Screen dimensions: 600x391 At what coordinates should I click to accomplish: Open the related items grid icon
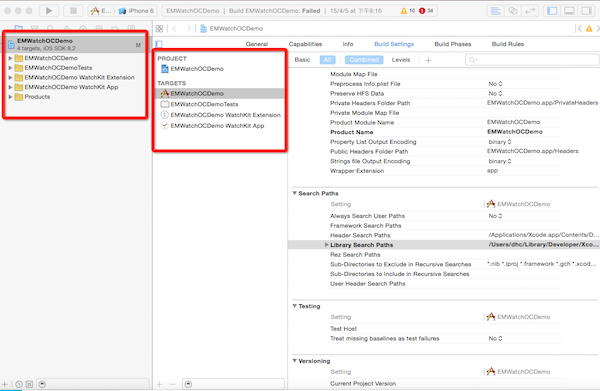point(160,28)
